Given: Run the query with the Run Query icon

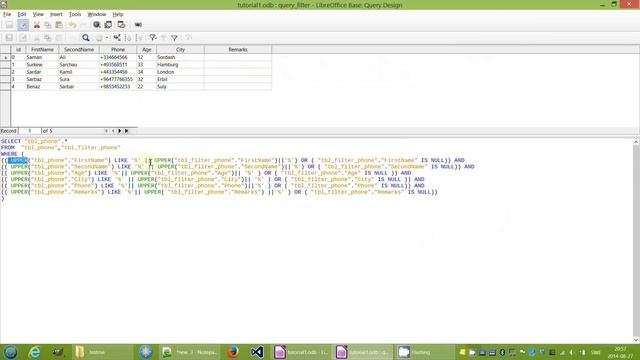Looking at the screenshot, I should coord(97,25).
